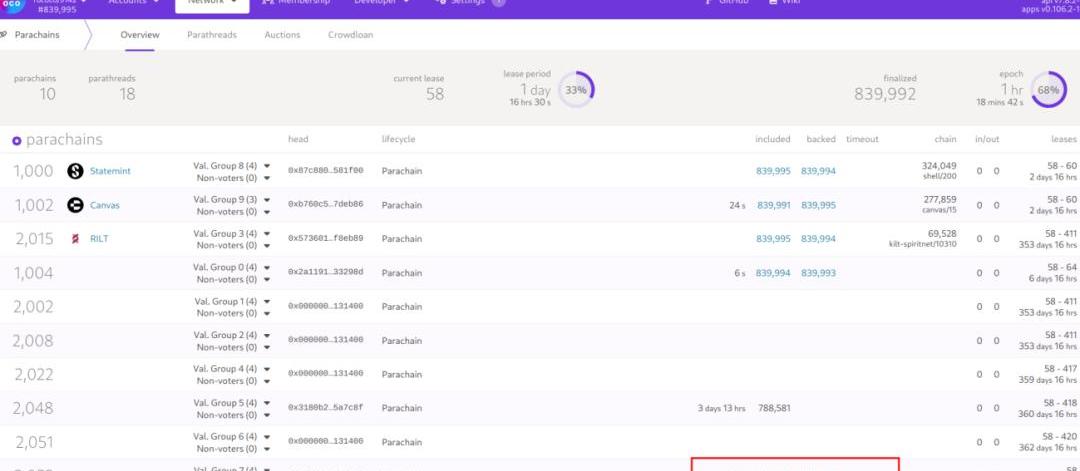Click the Canvas chain logo icon
The width and height of the screenshot is (1080, 471).
coord(75,205)
